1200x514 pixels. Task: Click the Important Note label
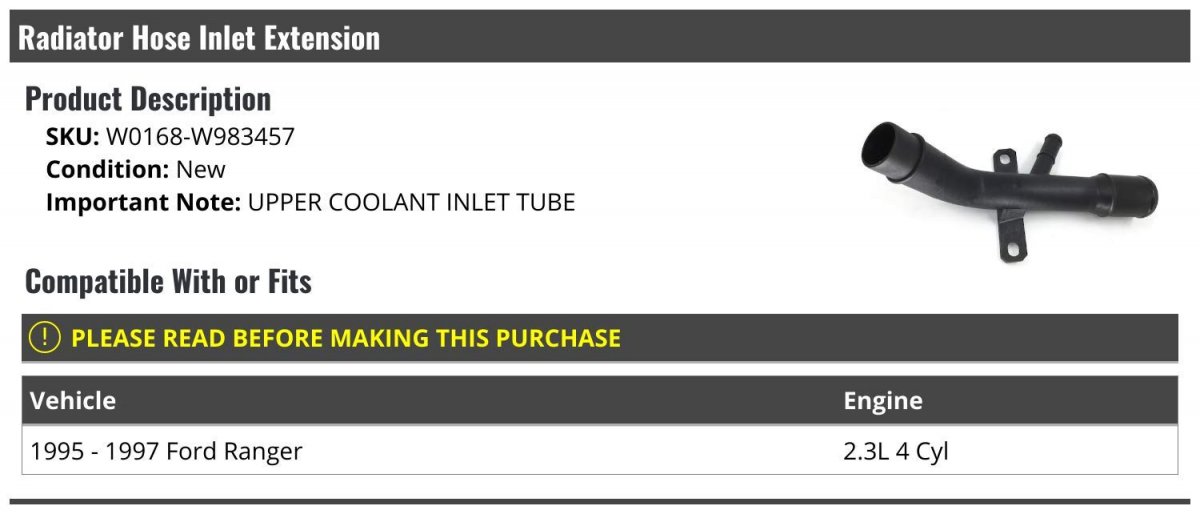[x=143, y=203]
